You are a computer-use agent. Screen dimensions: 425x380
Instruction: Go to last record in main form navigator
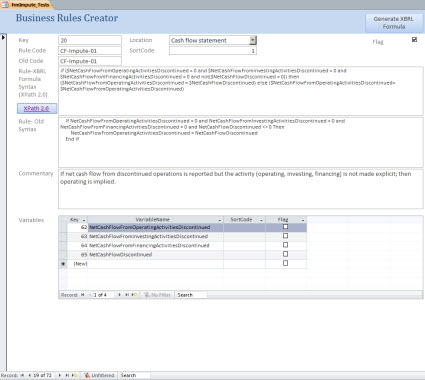pos(67,375)
